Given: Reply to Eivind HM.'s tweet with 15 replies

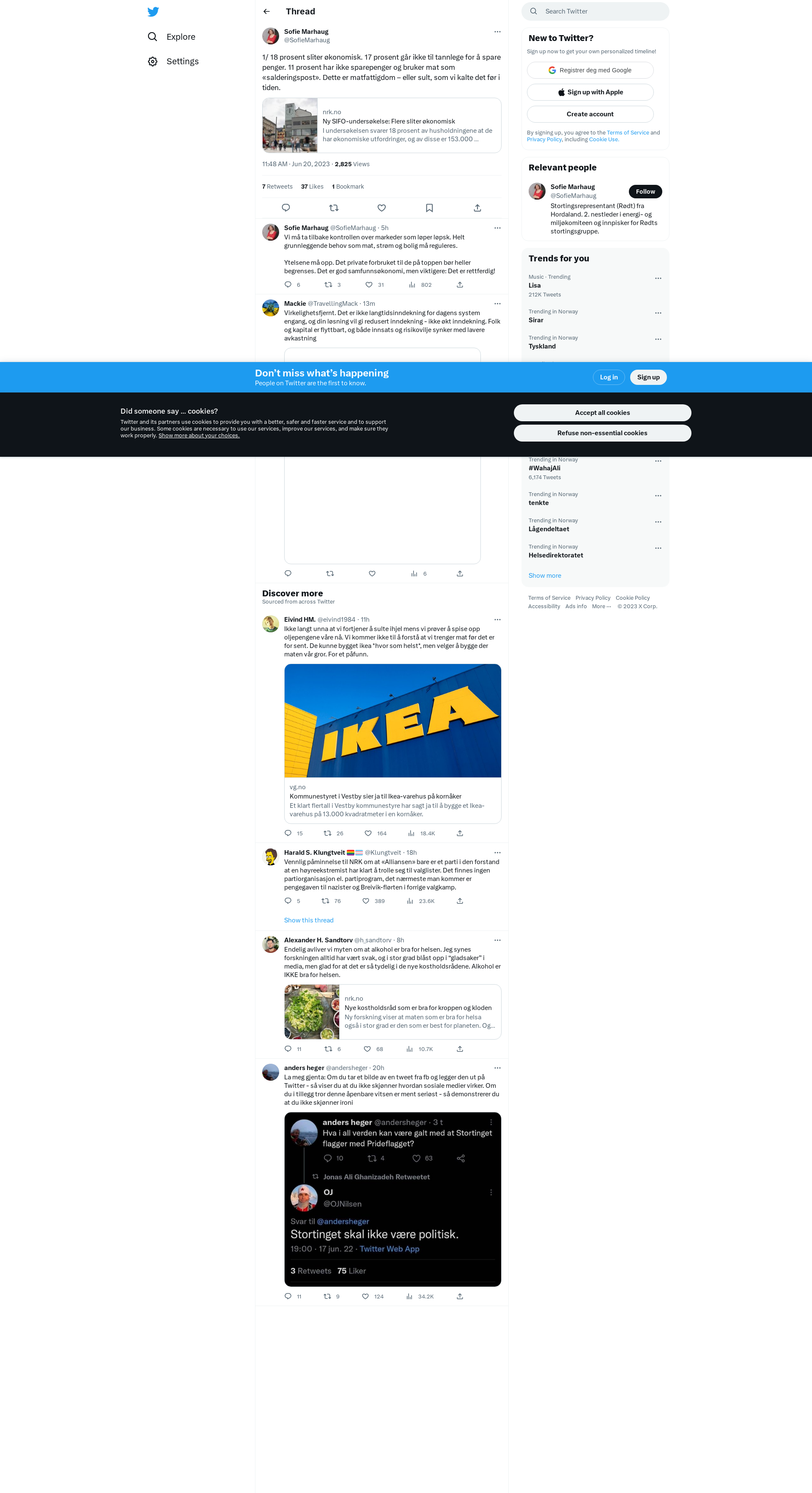Looking at the screenshot, I should tap(288, 833).
